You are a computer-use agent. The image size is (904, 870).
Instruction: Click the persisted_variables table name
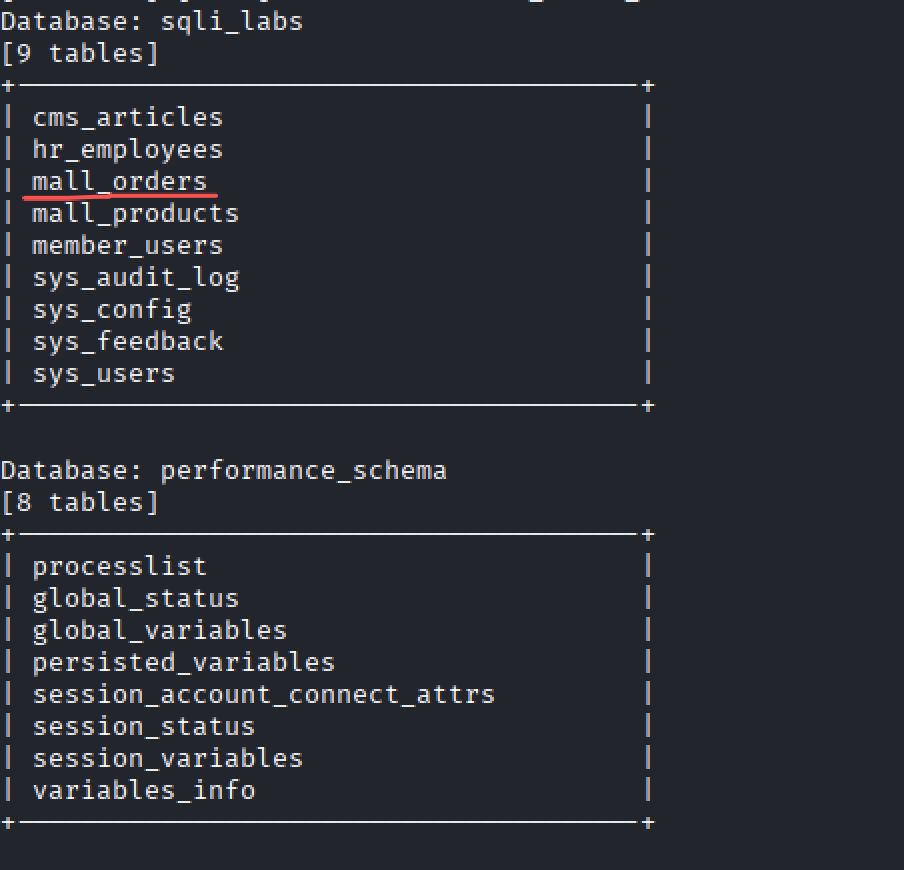coord(183,662)
